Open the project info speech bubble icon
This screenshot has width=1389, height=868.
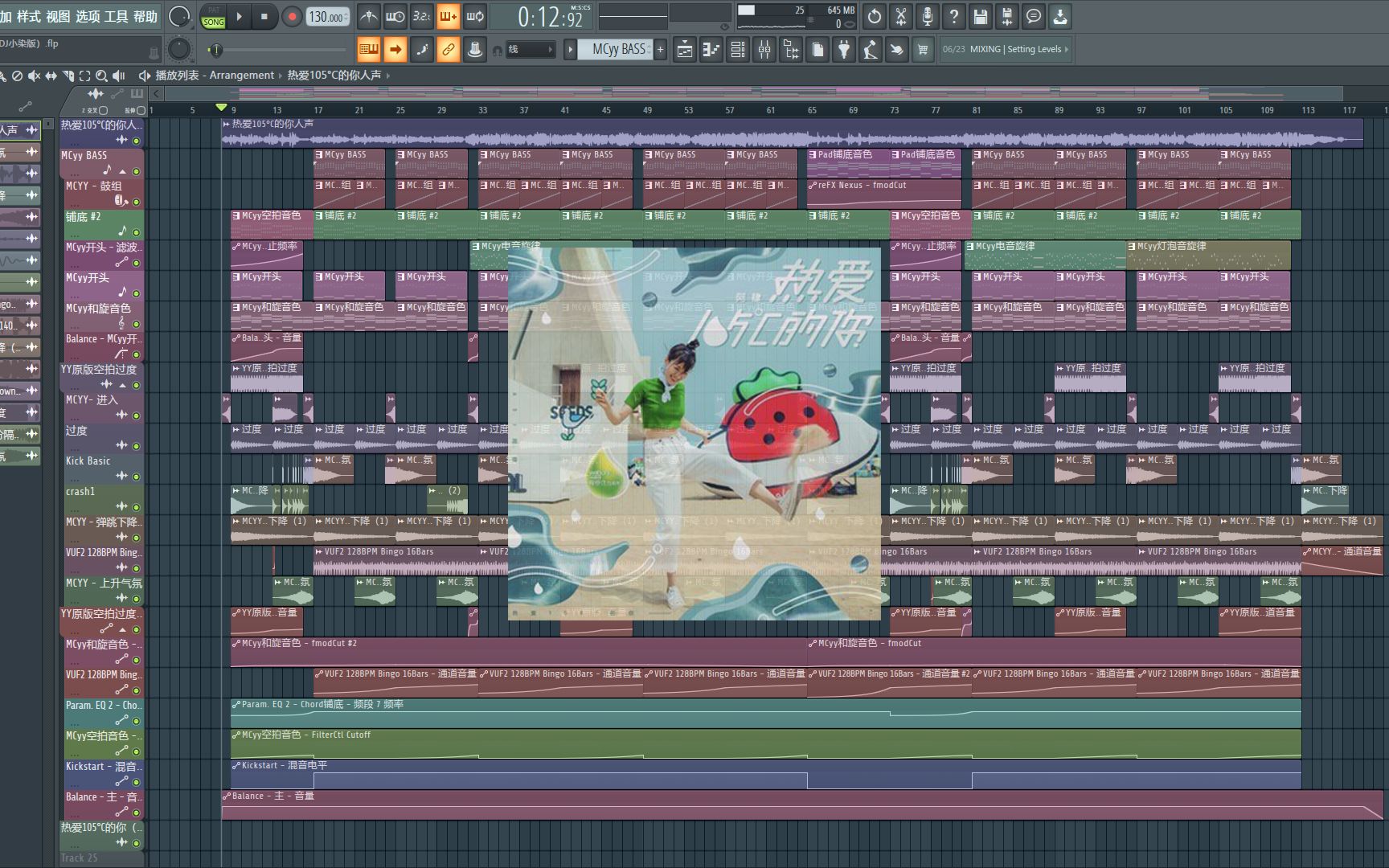1034,16
